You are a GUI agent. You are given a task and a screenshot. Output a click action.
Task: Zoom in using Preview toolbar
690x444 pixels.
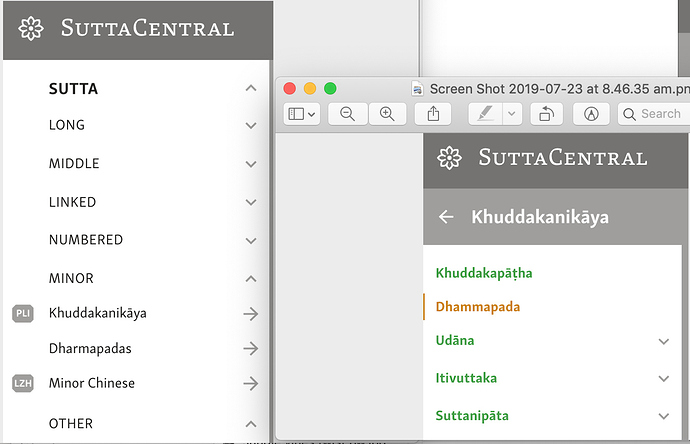[x=387, y=114]
